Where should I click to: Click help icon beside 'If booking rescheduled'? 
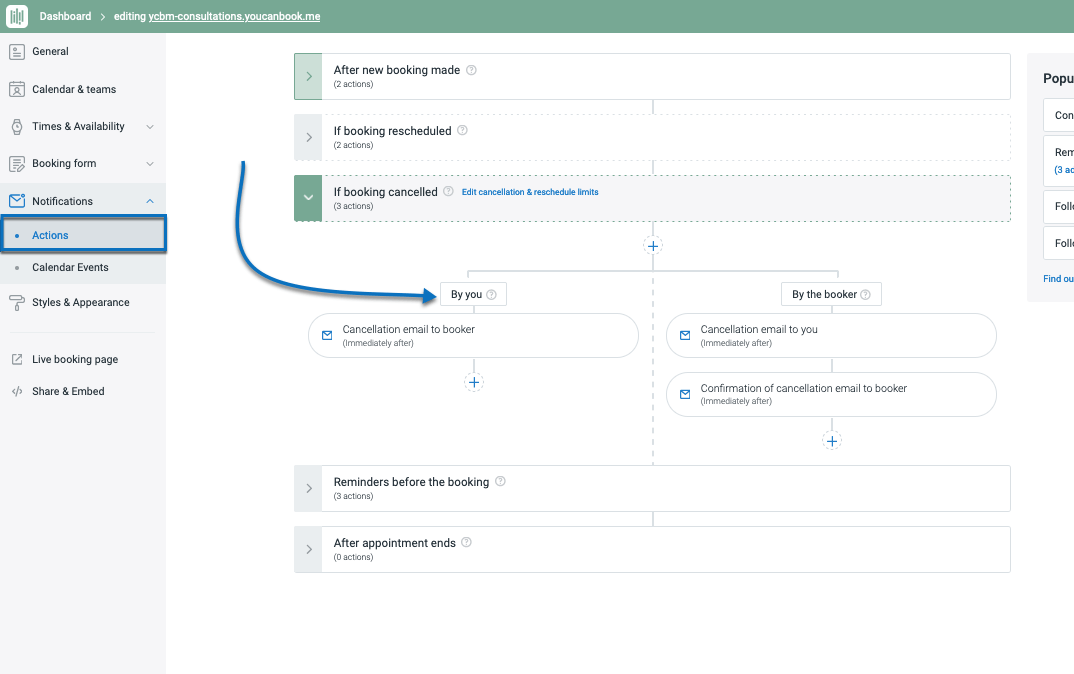tap(462, 130)
